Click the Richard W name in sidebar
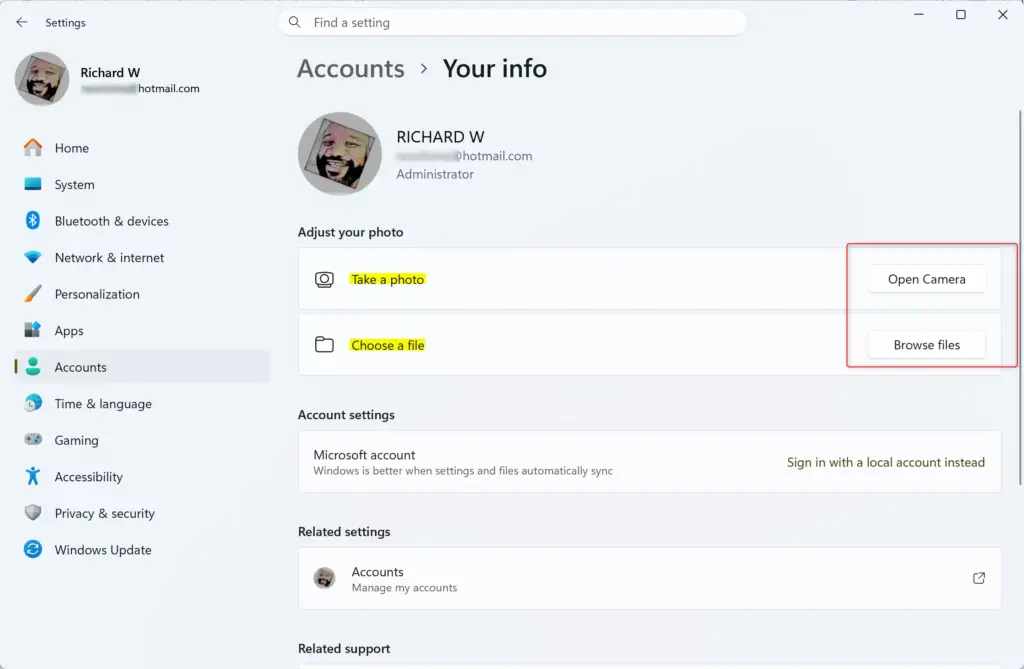 (110, 72)
